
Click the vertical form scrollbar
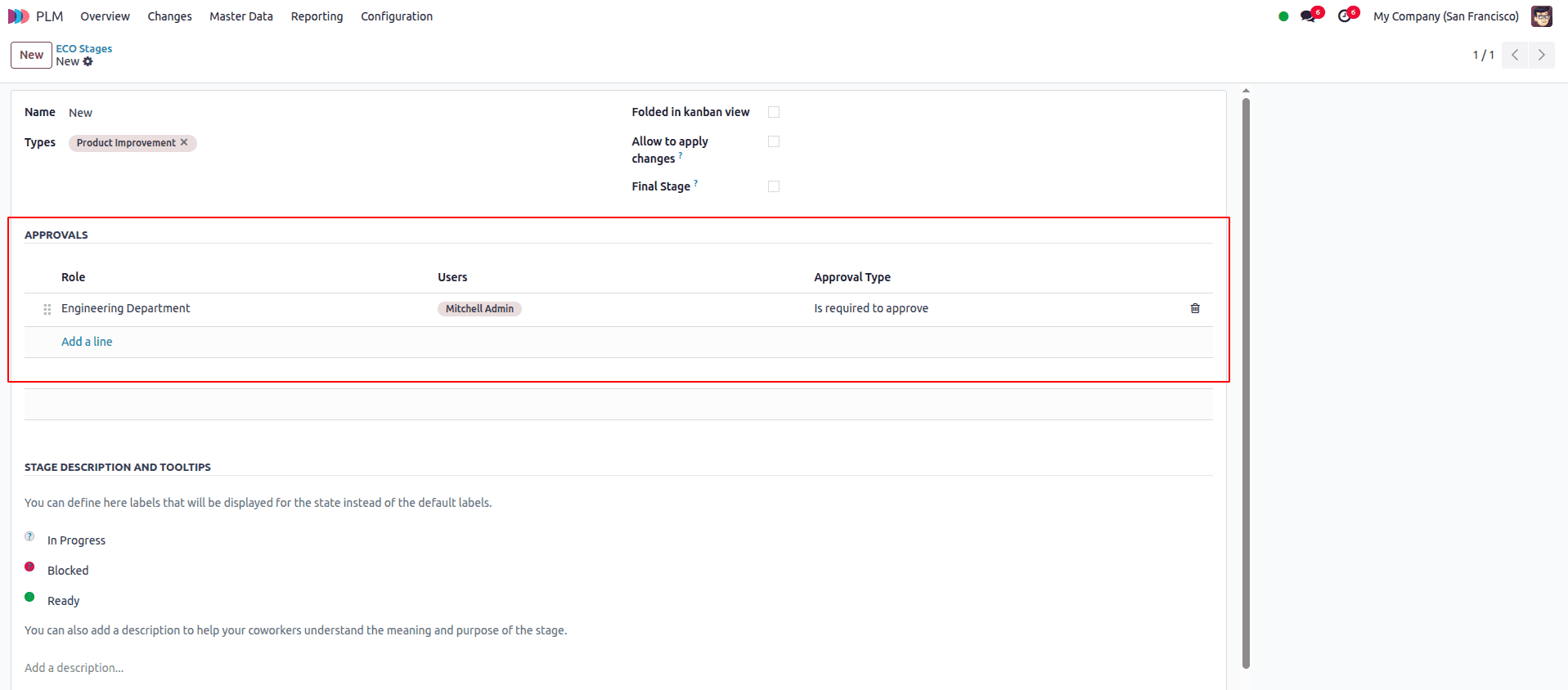click(x=1246, y=382)
